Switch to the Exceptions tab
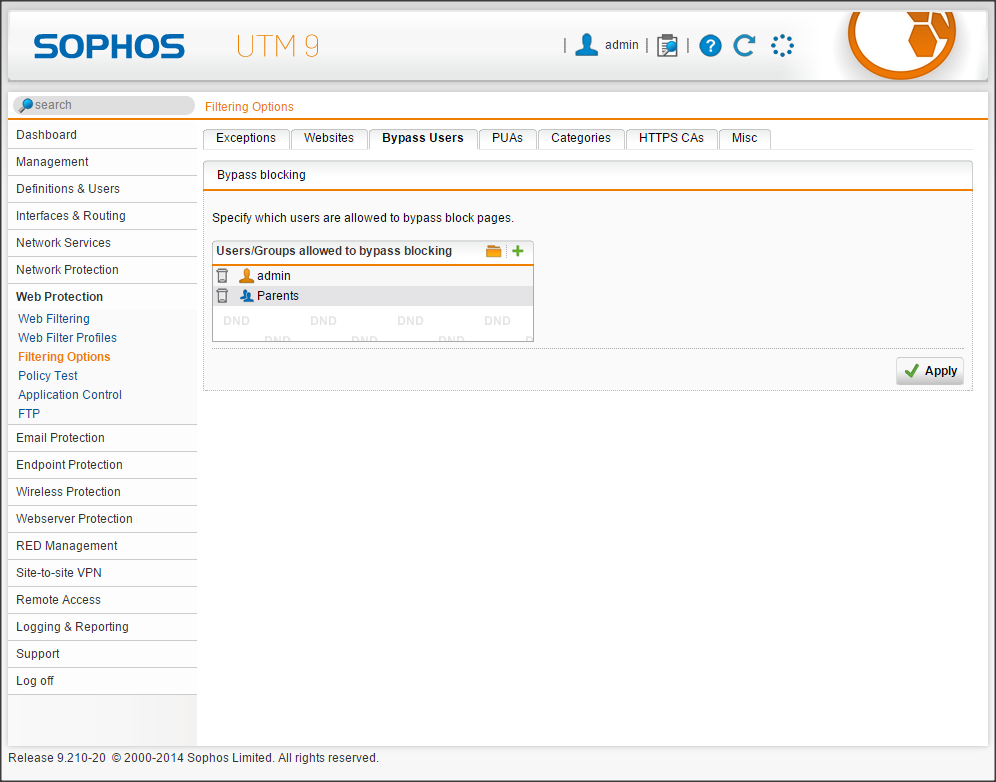This screenshot has height=782, width=996. coord(246,138)
